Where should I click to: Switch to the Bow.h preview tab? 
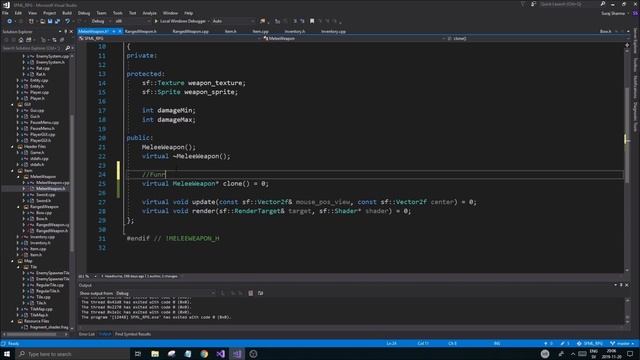click(x=606, y=31)
